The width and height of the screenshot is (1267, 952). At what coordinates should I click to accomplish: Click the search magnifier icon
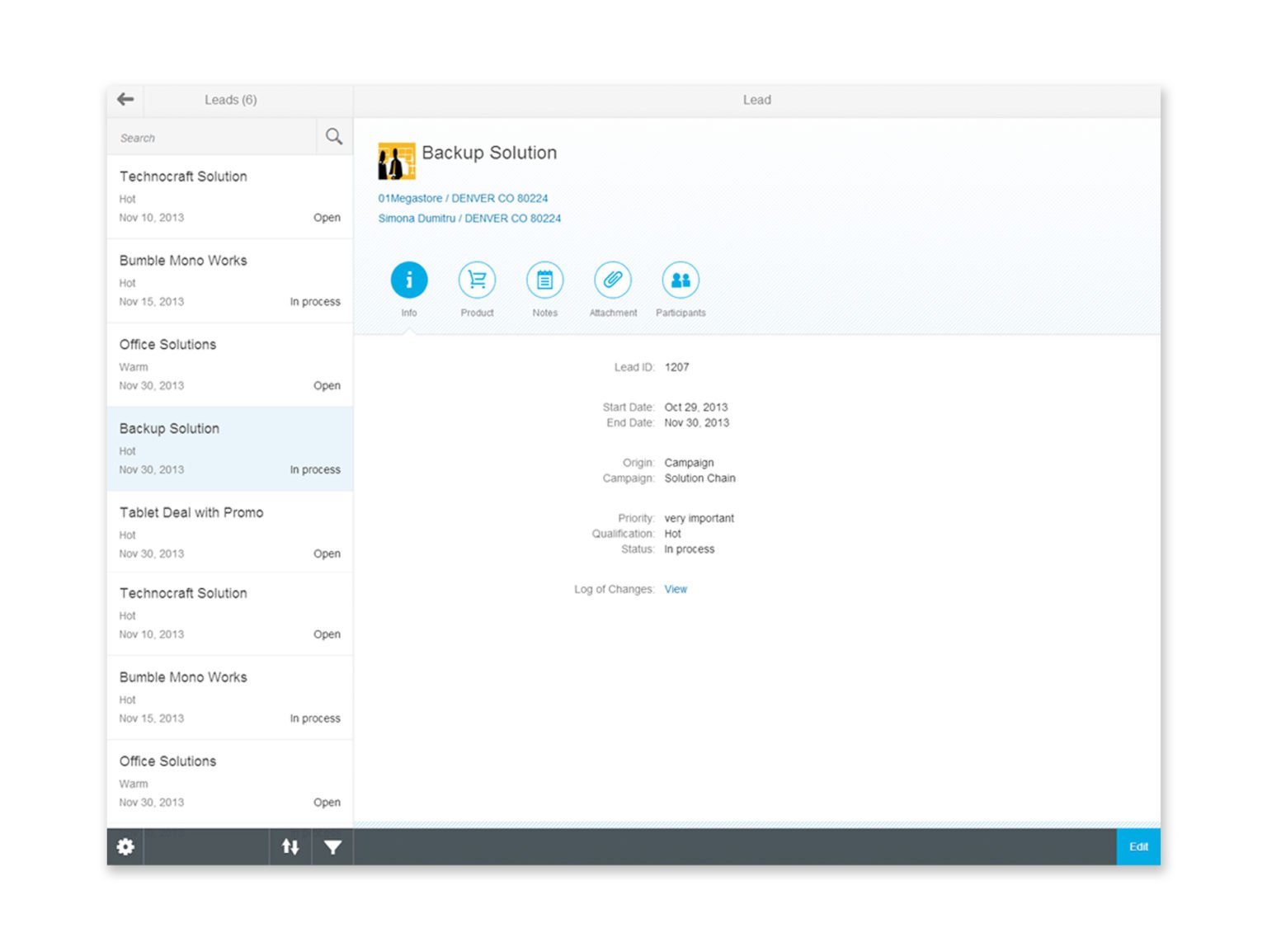click(333, 137)
